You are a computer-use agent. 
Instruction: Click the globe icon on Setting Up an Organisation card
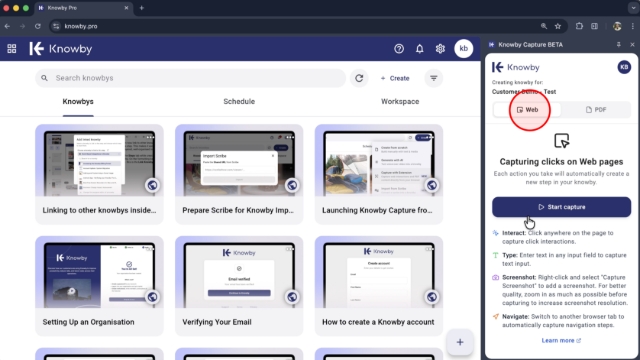point(152,297)
